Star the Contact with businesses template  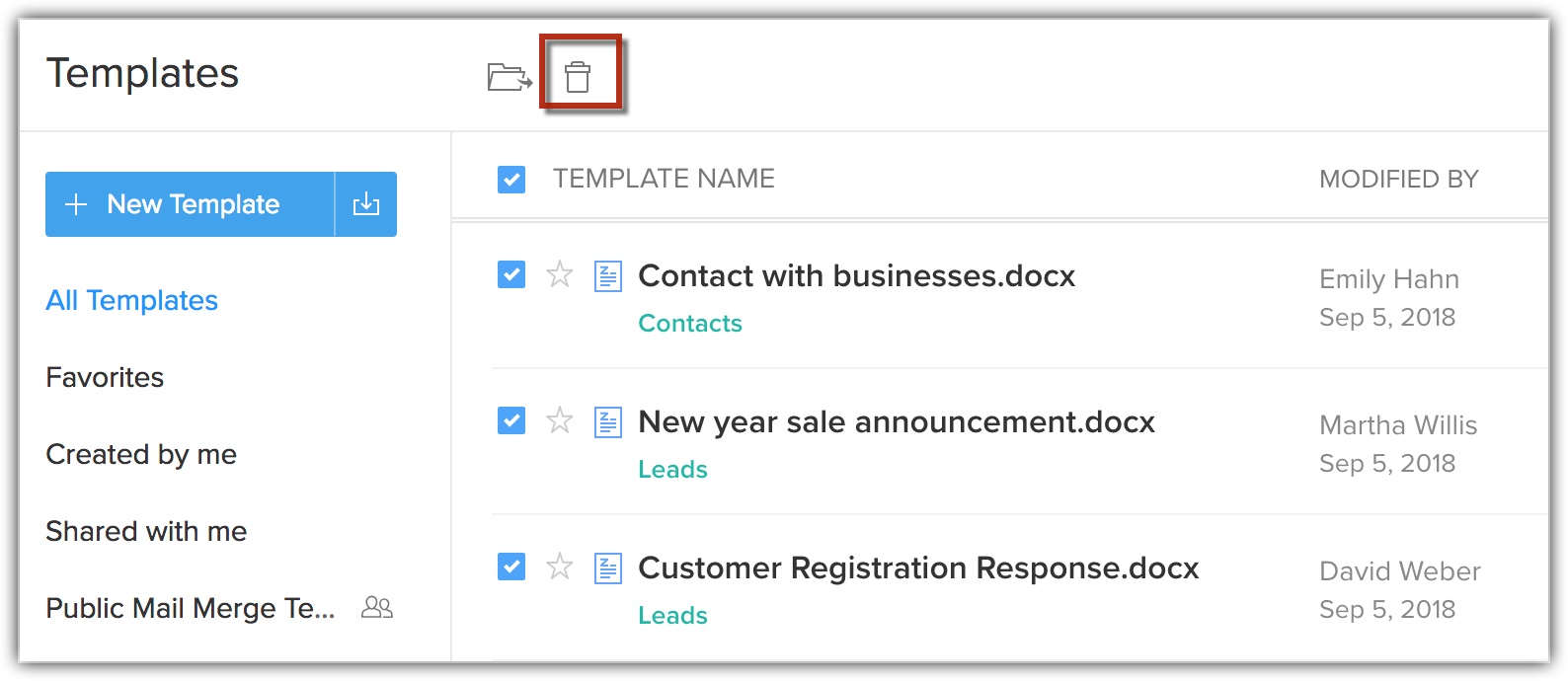coord(560,274)
